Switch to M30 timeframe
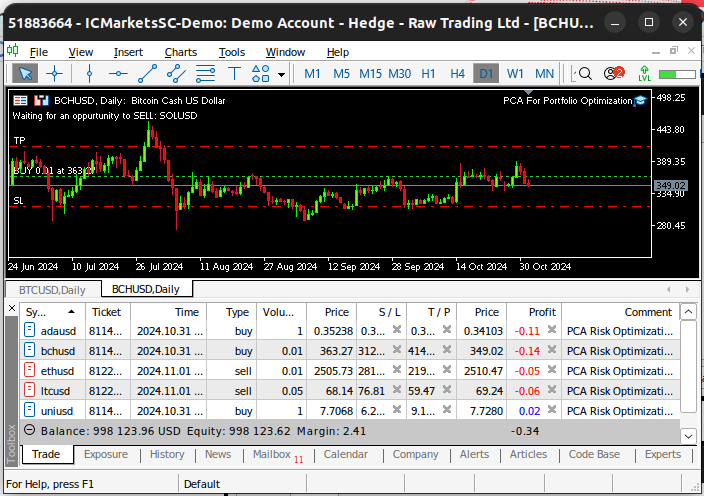 tap(400, 74)
